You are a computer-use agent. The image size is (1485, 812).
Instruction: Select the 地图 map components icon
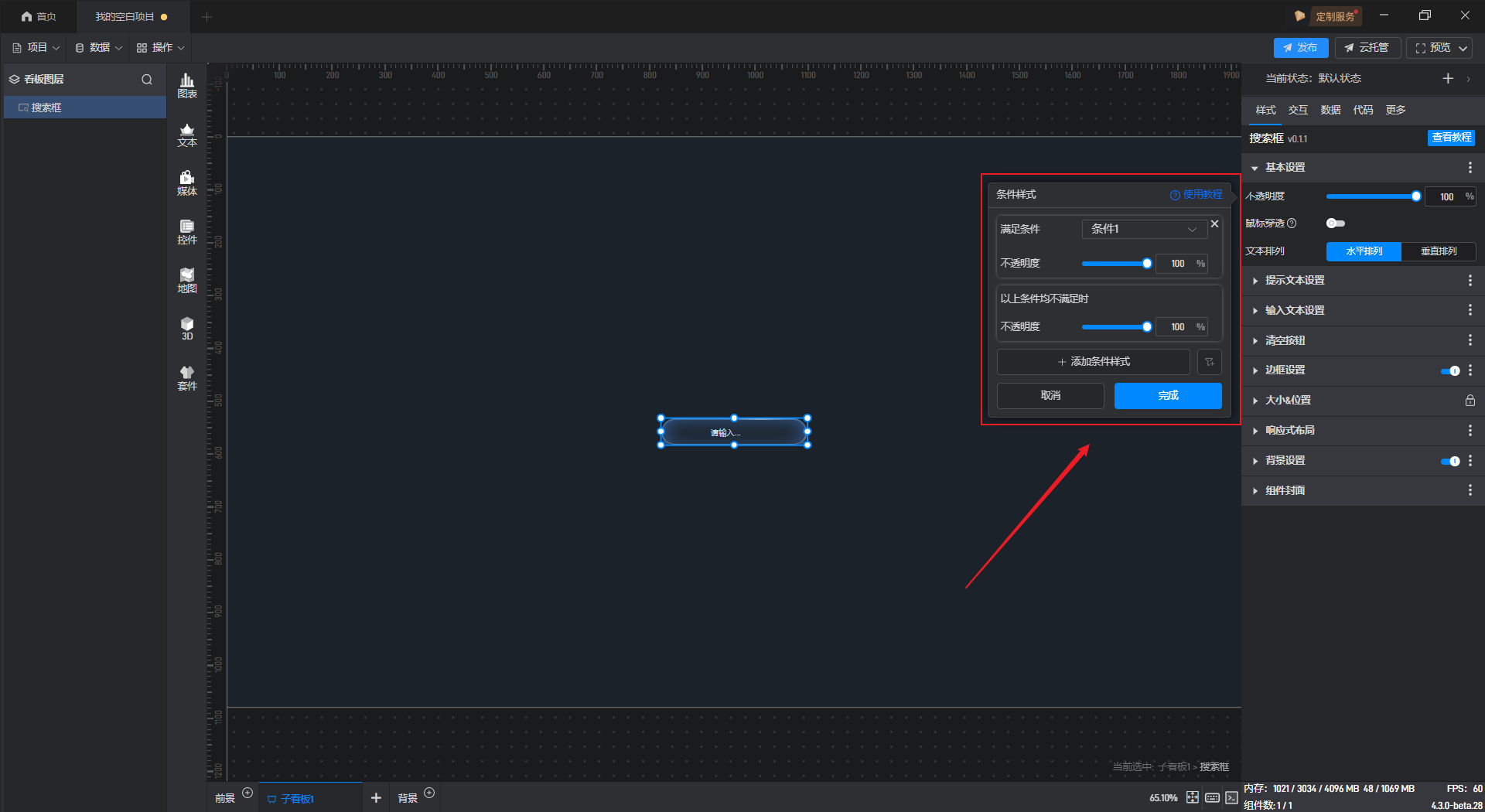(x=187, y=281)
